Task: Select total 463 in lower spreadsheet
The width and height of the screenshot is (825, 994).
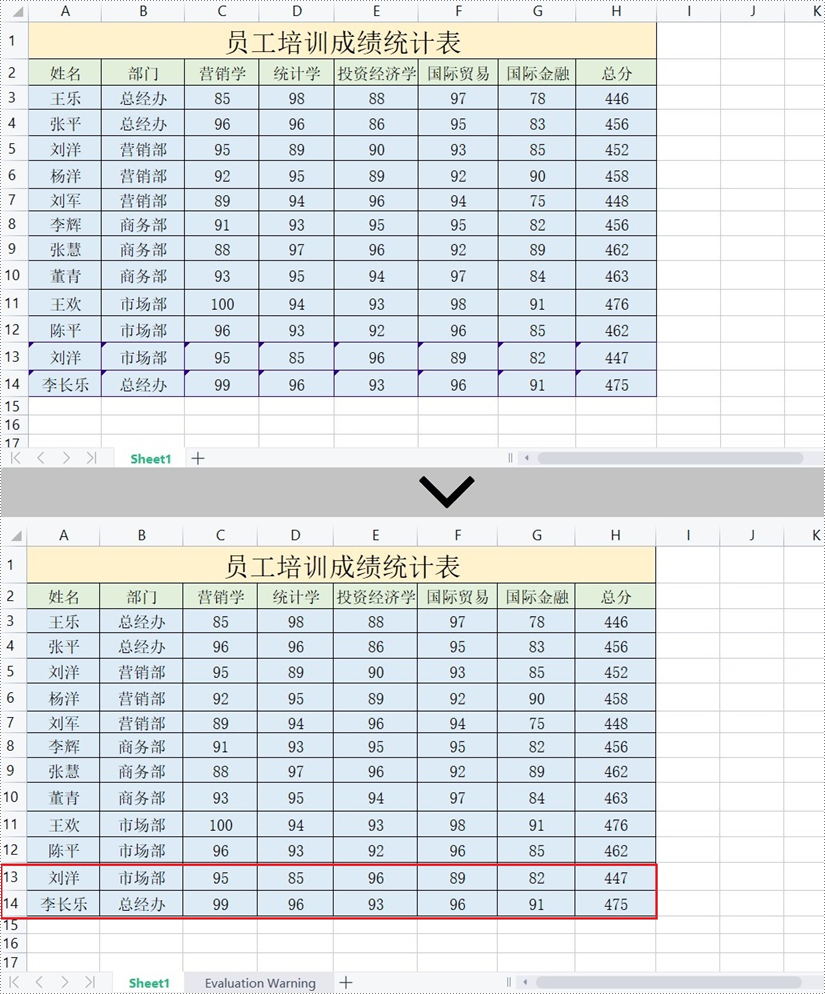Action: [615, 797]
